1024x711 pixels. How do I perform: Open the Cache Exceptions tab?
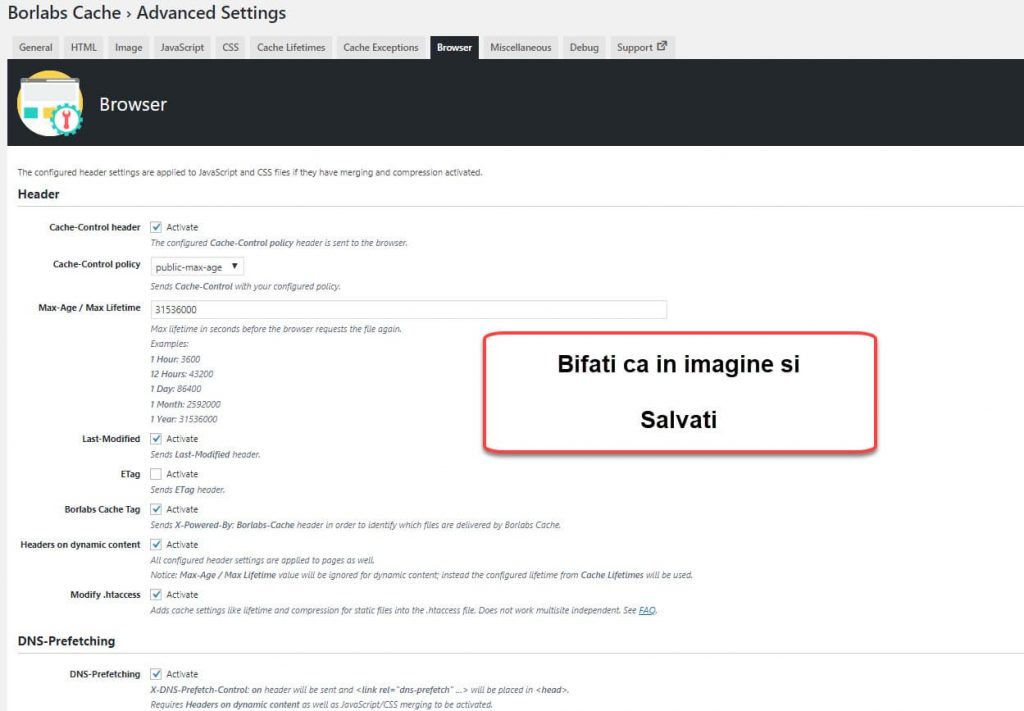coord(381,48)
